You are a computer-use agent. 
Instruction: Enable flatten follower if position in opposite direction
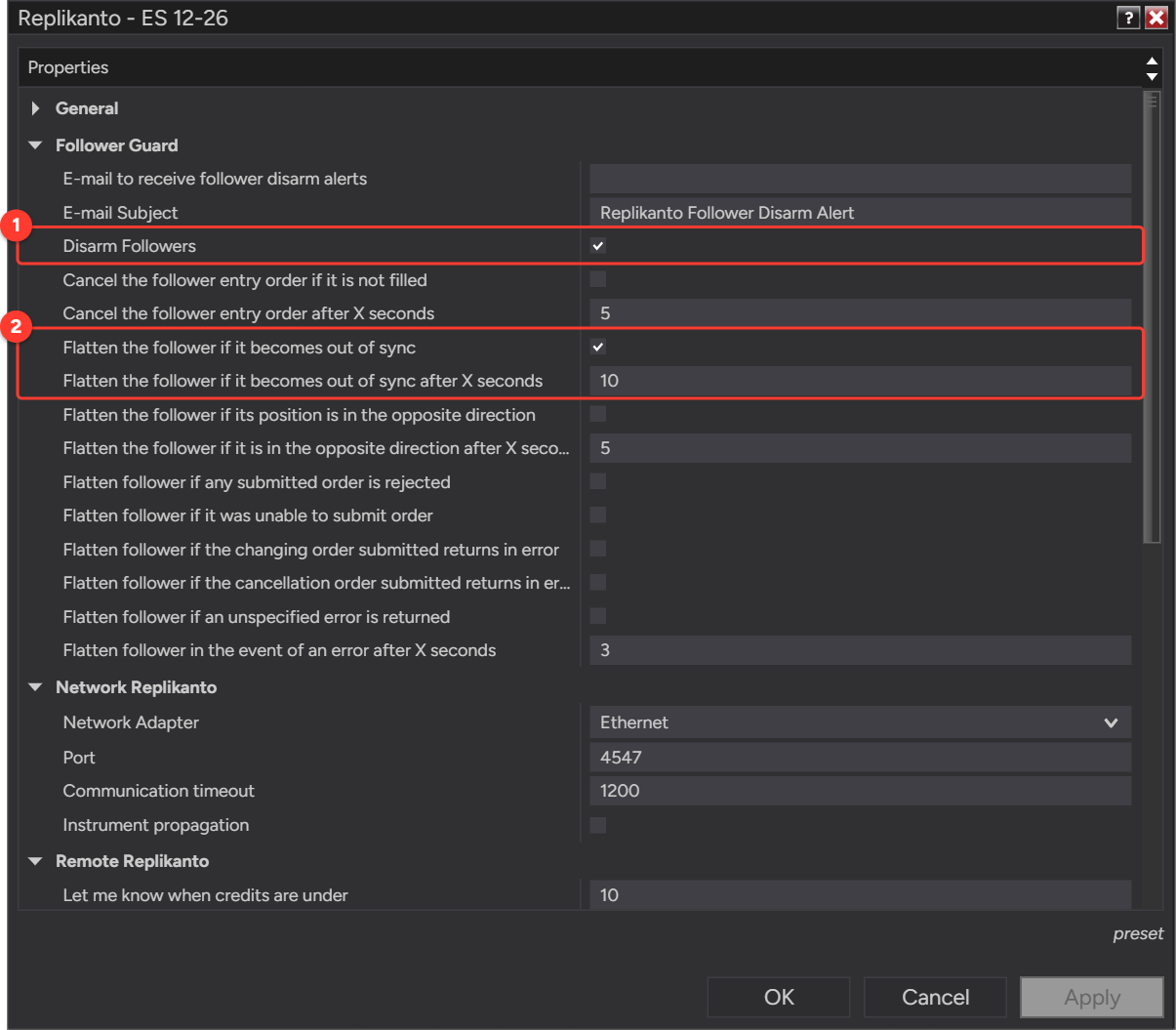click(x=598, y=414)
